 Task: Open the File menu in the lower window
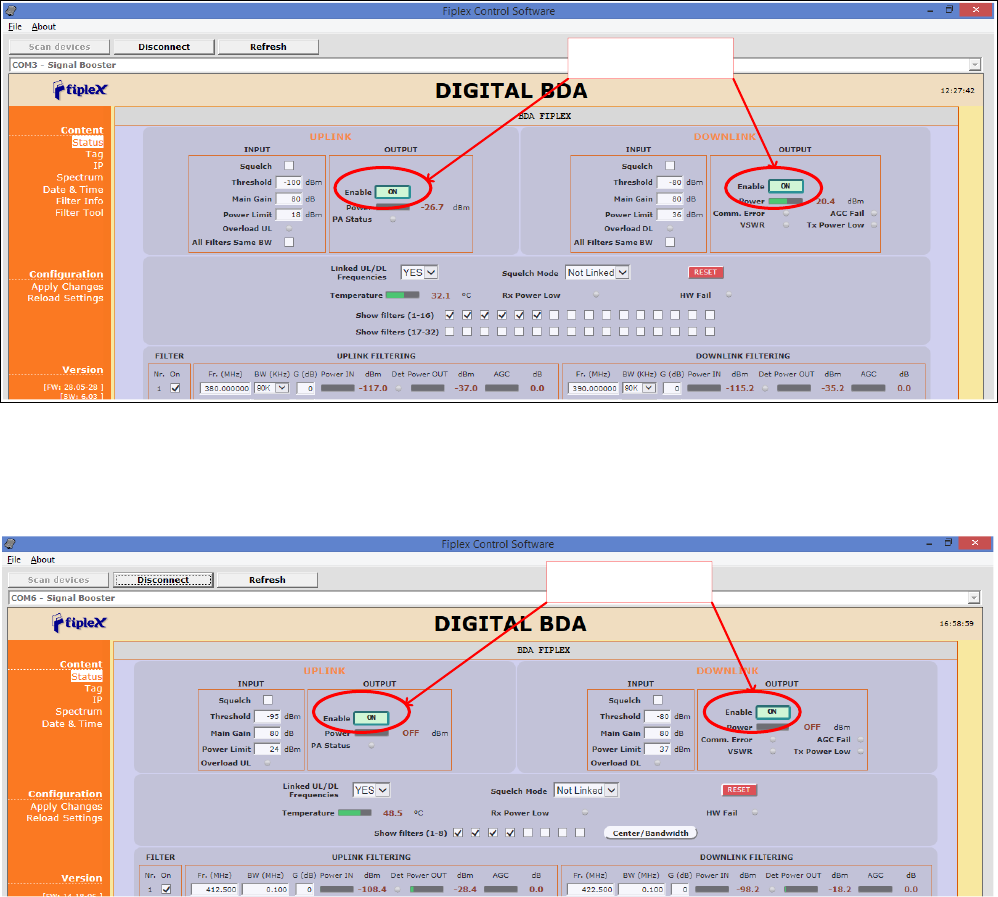[x=14, y=560]
